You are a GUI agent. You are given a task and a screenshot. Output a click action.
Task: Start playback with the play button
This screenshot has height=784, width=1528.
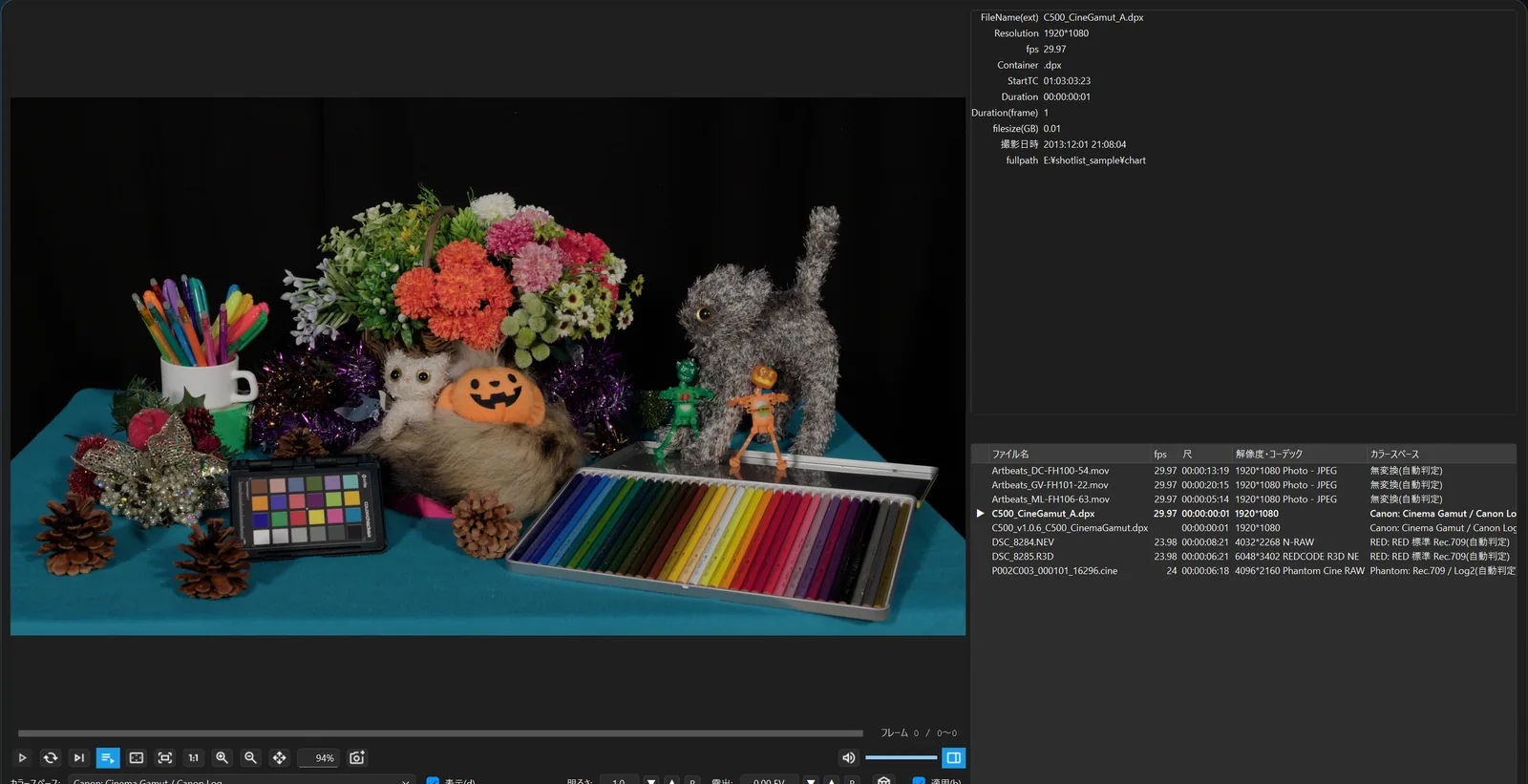coord(22,758)
